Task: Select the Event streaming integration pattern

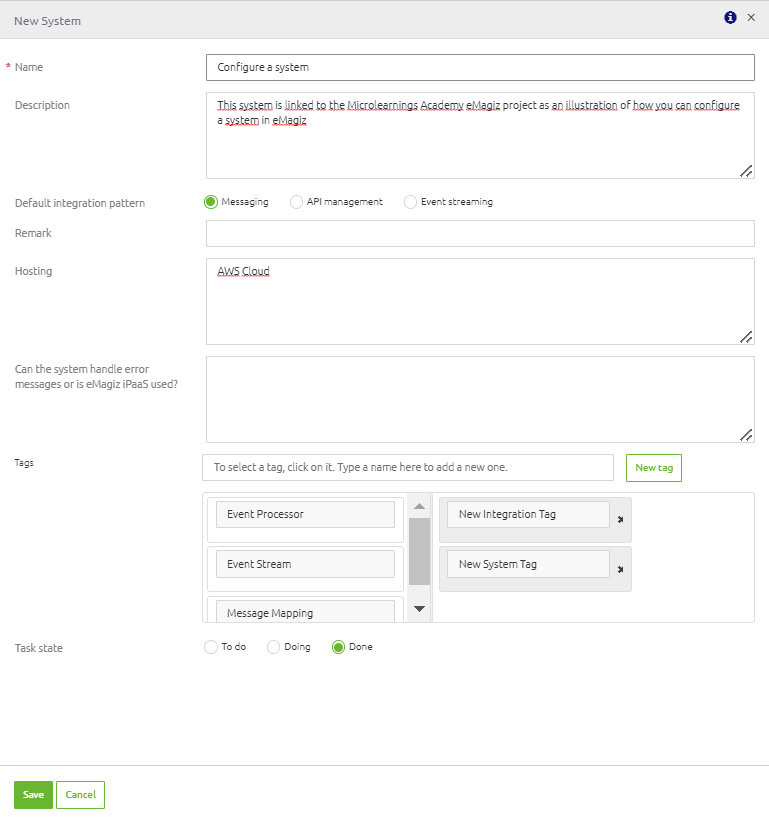Action: 410,201
